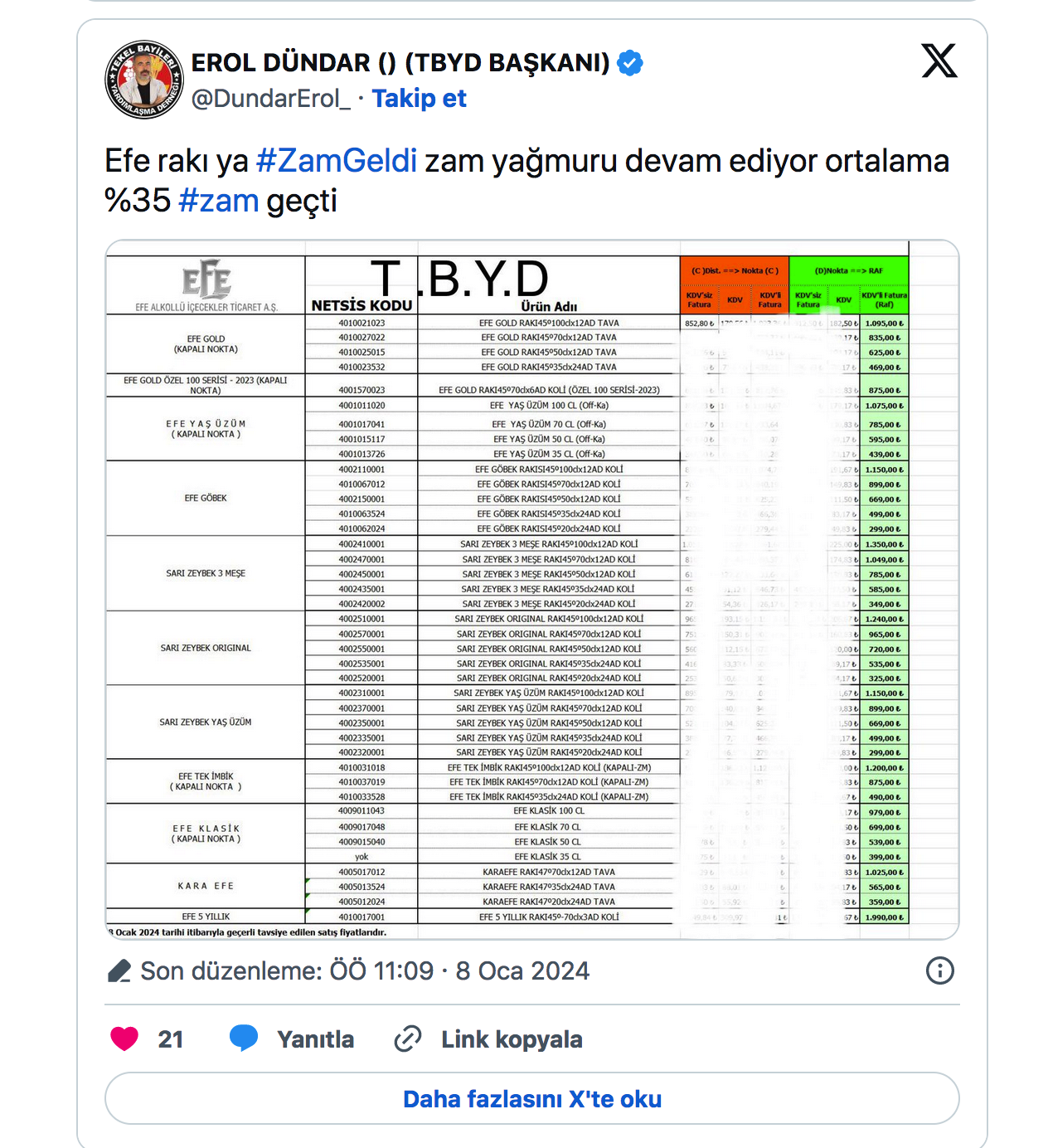This screenshot has width=1048, height=1148.
Task: Like the tweet with heart icon
Action: coord(124,1039)
